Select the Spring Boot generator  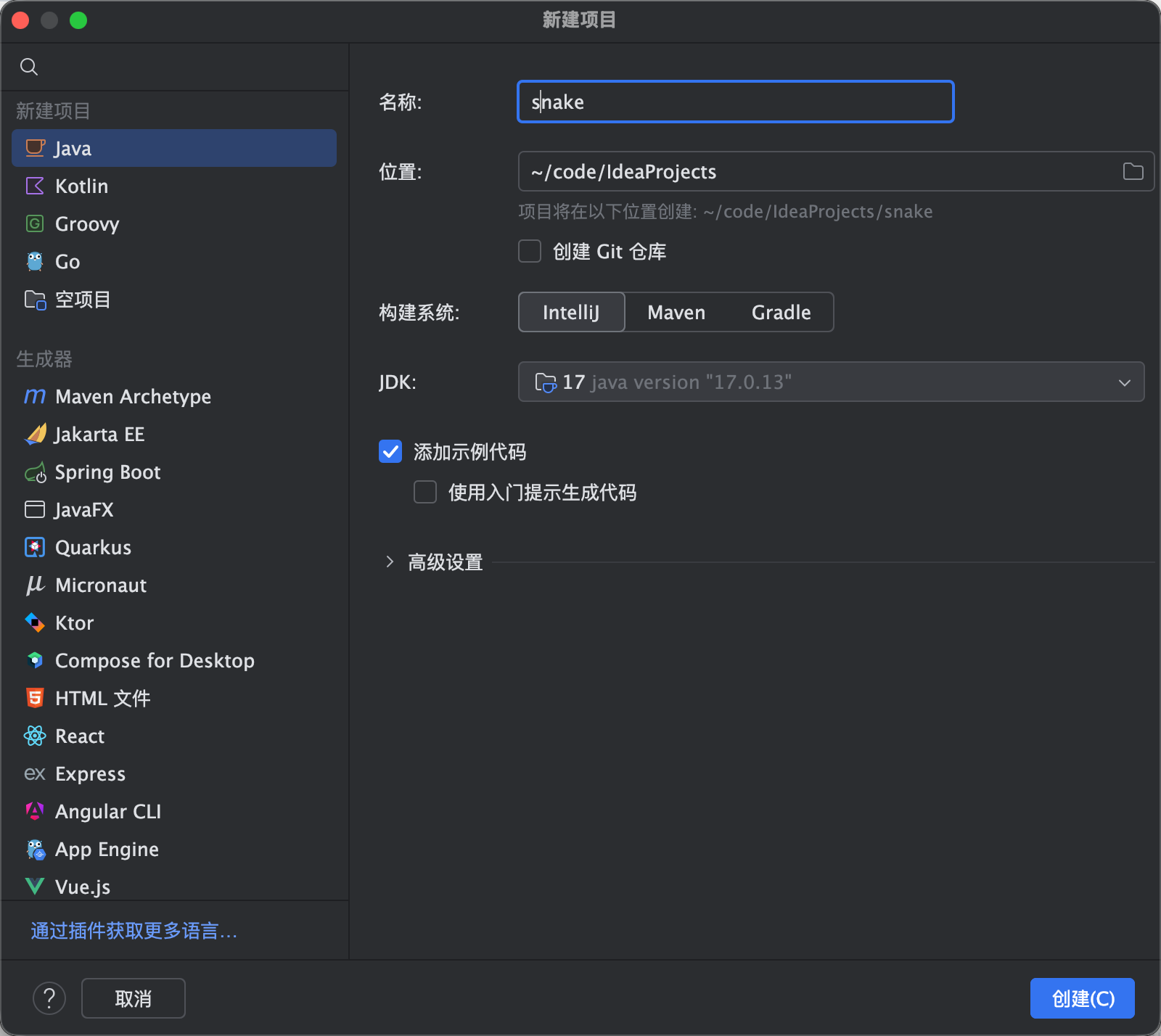click(x=174, y=472)
